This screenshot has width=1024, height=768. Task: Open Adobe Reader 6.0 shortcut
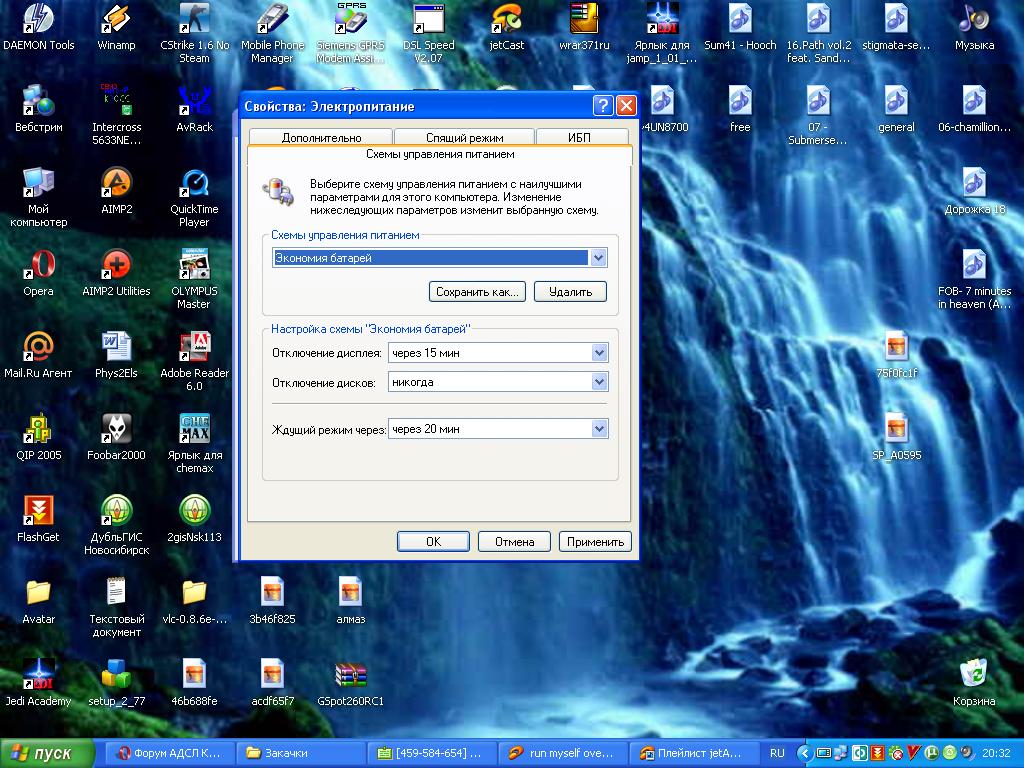(194, 348)
